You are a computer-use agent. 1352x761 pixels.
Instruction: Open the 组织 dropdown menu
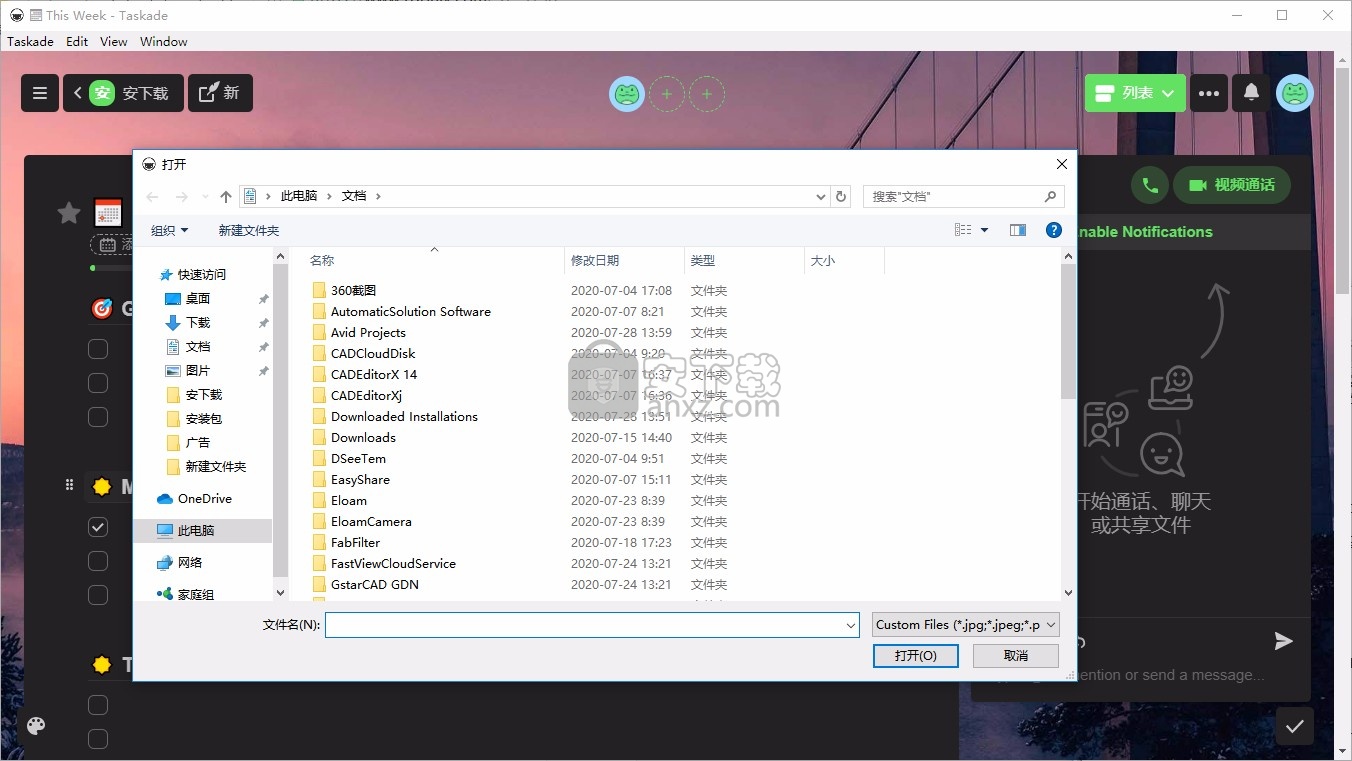point(169,230)
